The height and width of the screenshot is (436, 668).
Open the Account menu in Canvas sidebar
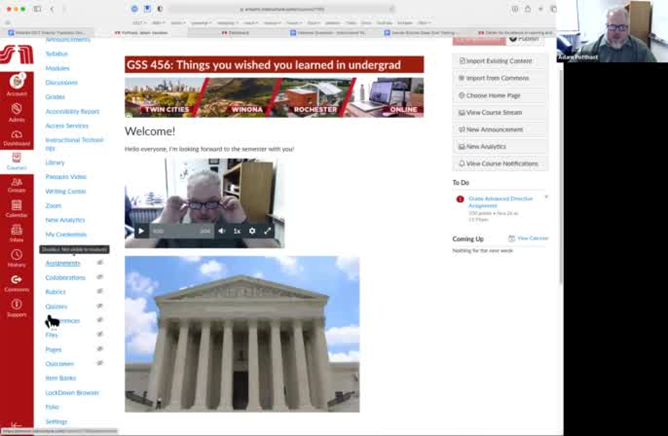(x=17, y=85)
